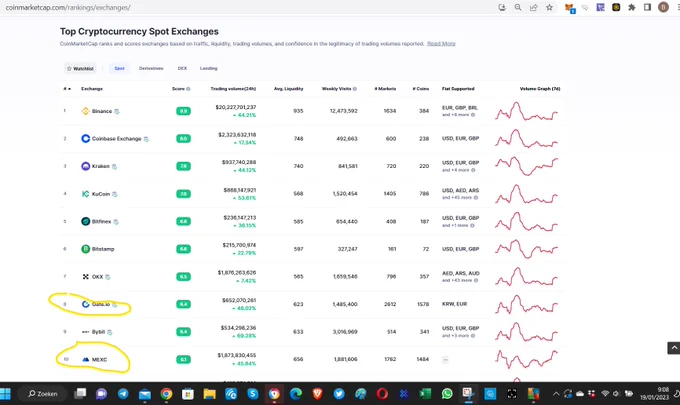Viewport: 680px width, 405px height.
Task: Open the black and yellow browser extension
Action: point(616,7)
